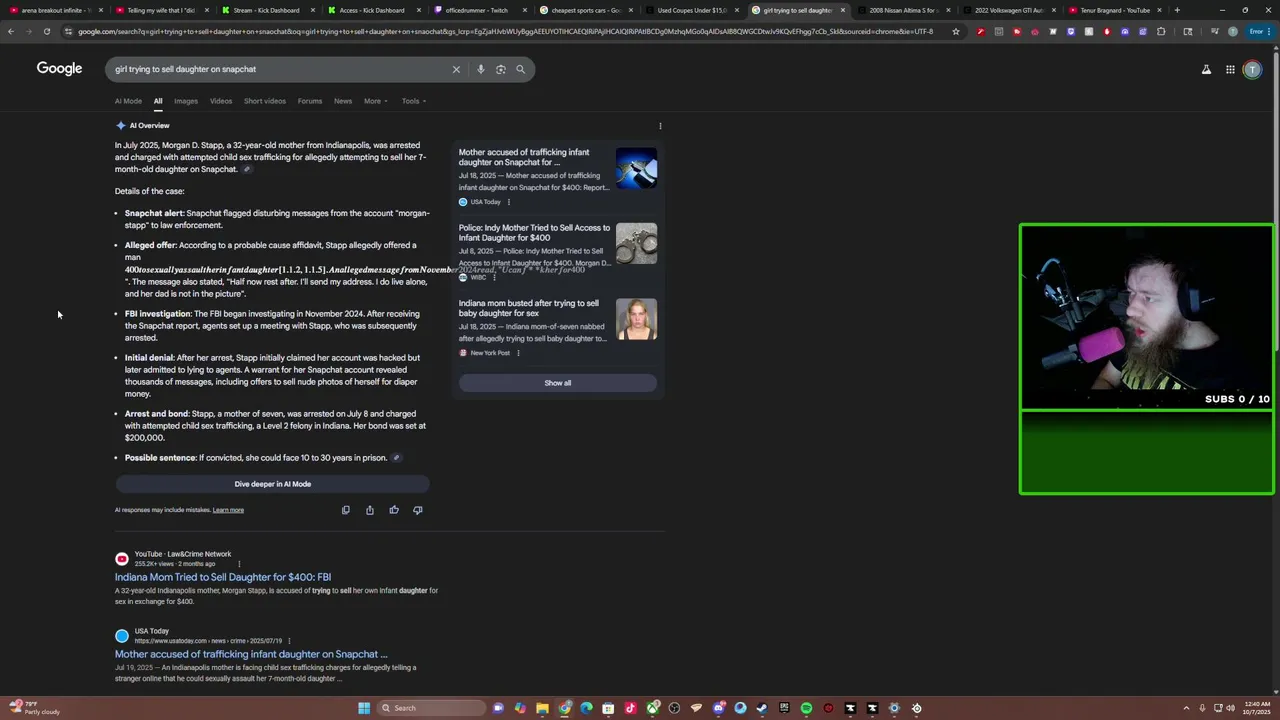Go to the Google homepage logo
This screenshot has height=720, width=1280.
pos(59,69)
